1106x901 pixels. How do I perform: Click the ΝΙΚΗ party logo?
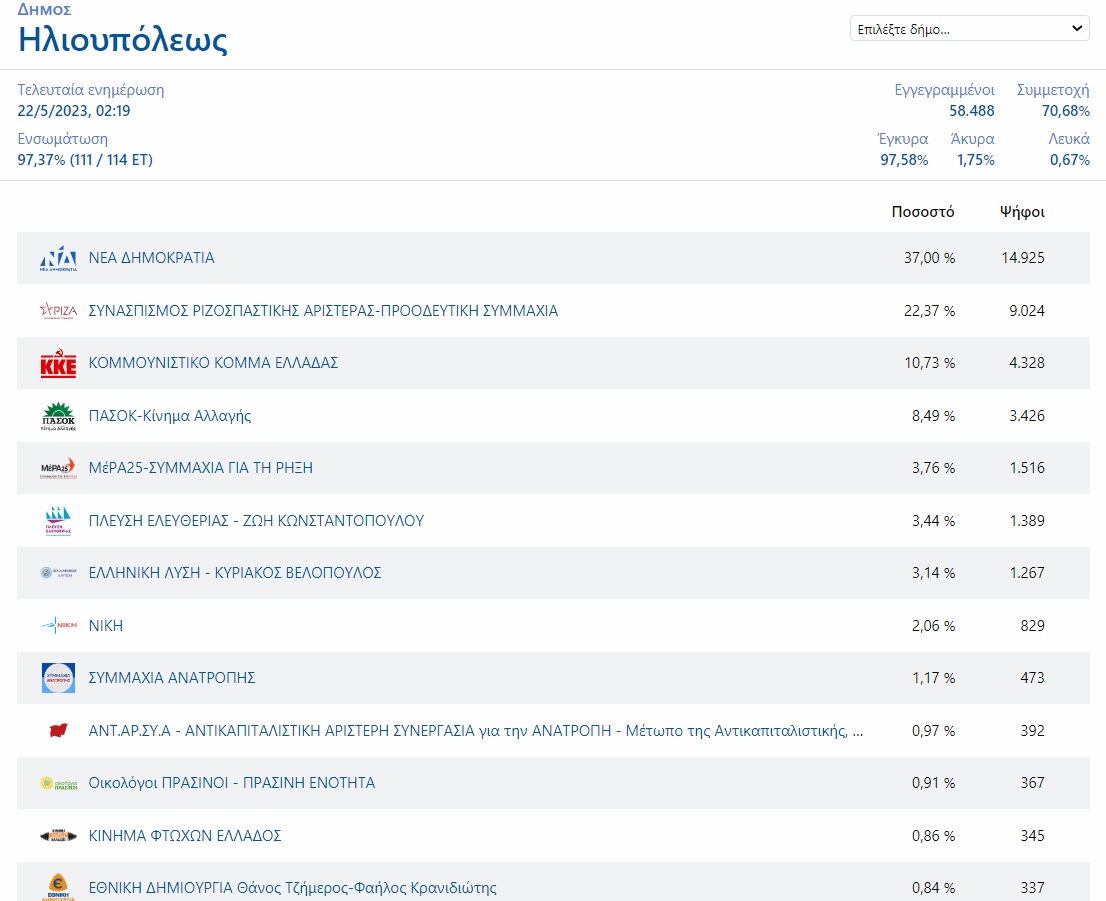point(59,625)
